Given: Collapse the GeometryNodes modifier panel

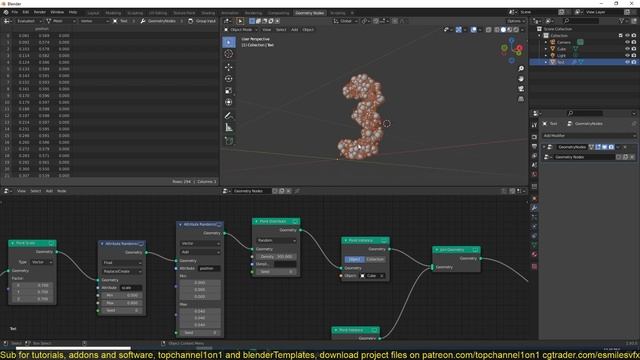Looking at the screenshot, I should [544, 147].
